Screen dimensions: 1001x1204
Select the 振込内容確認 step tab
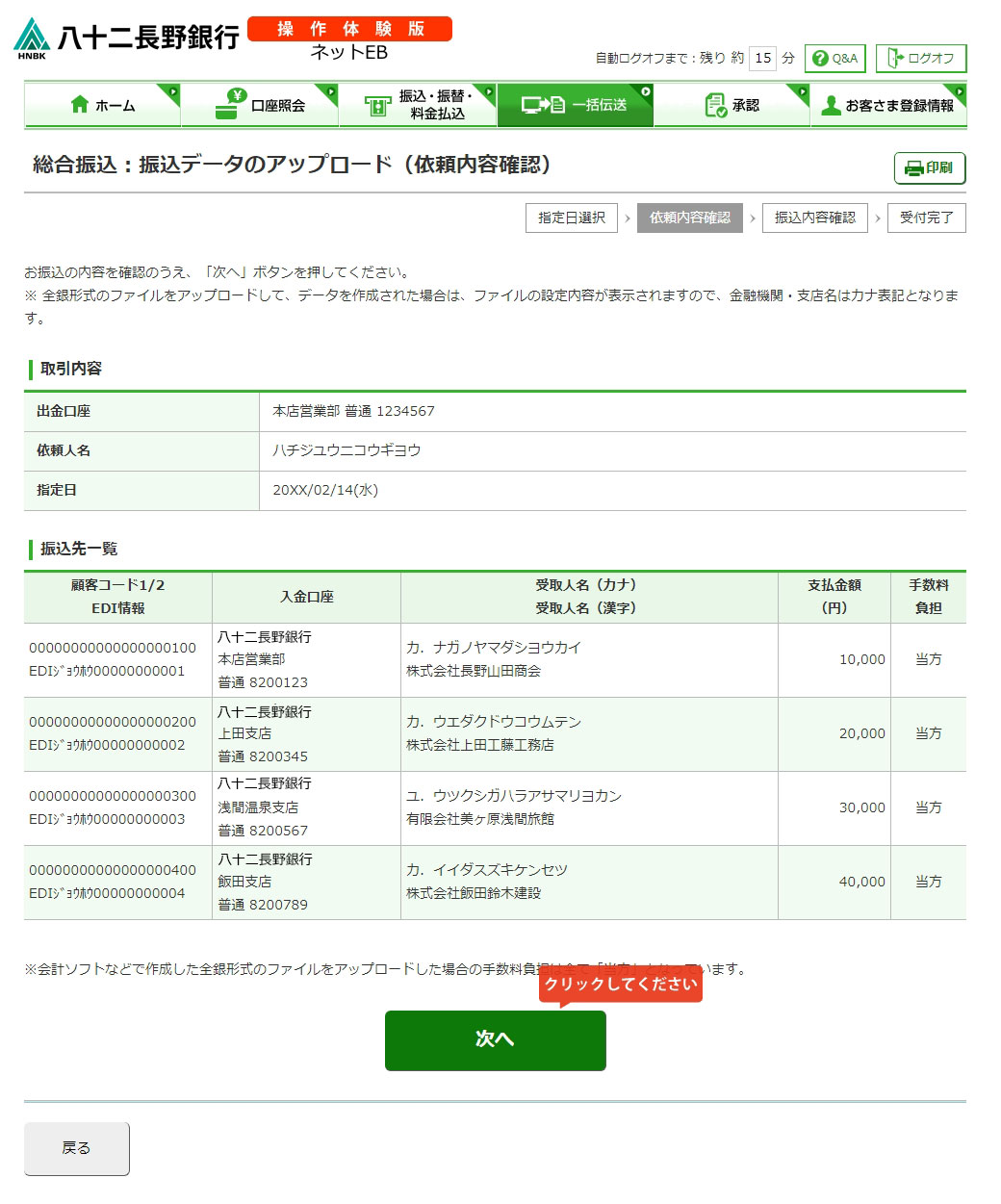tap(814, 218)
